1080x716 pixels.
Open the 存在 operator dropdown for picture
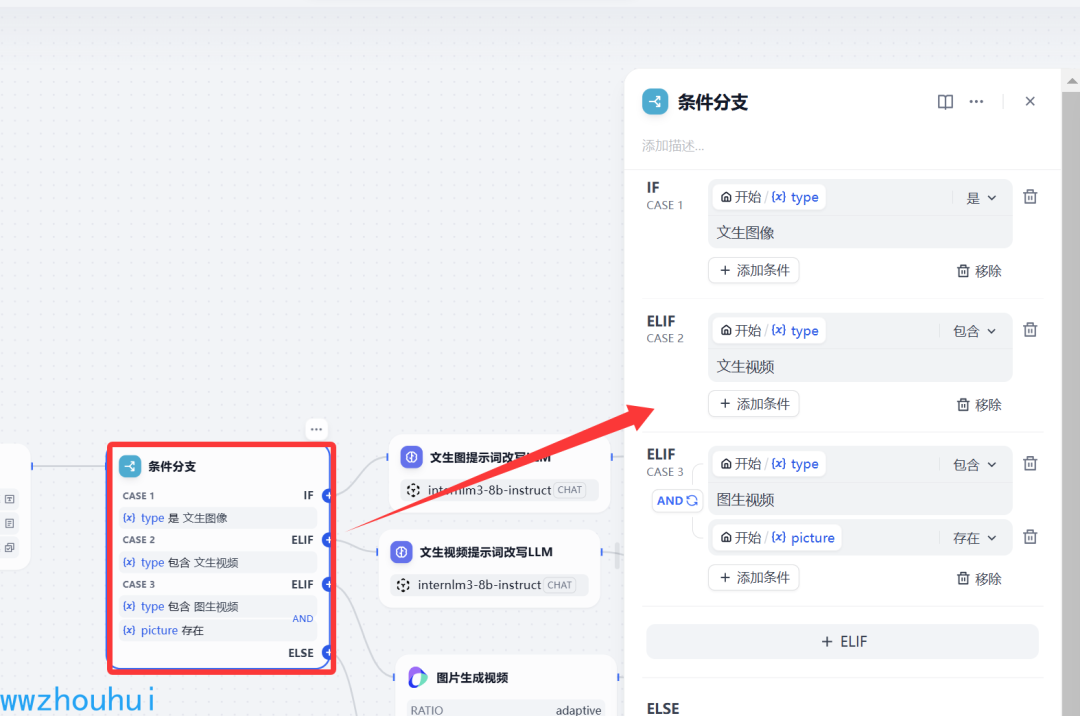[x=975, y=538]
